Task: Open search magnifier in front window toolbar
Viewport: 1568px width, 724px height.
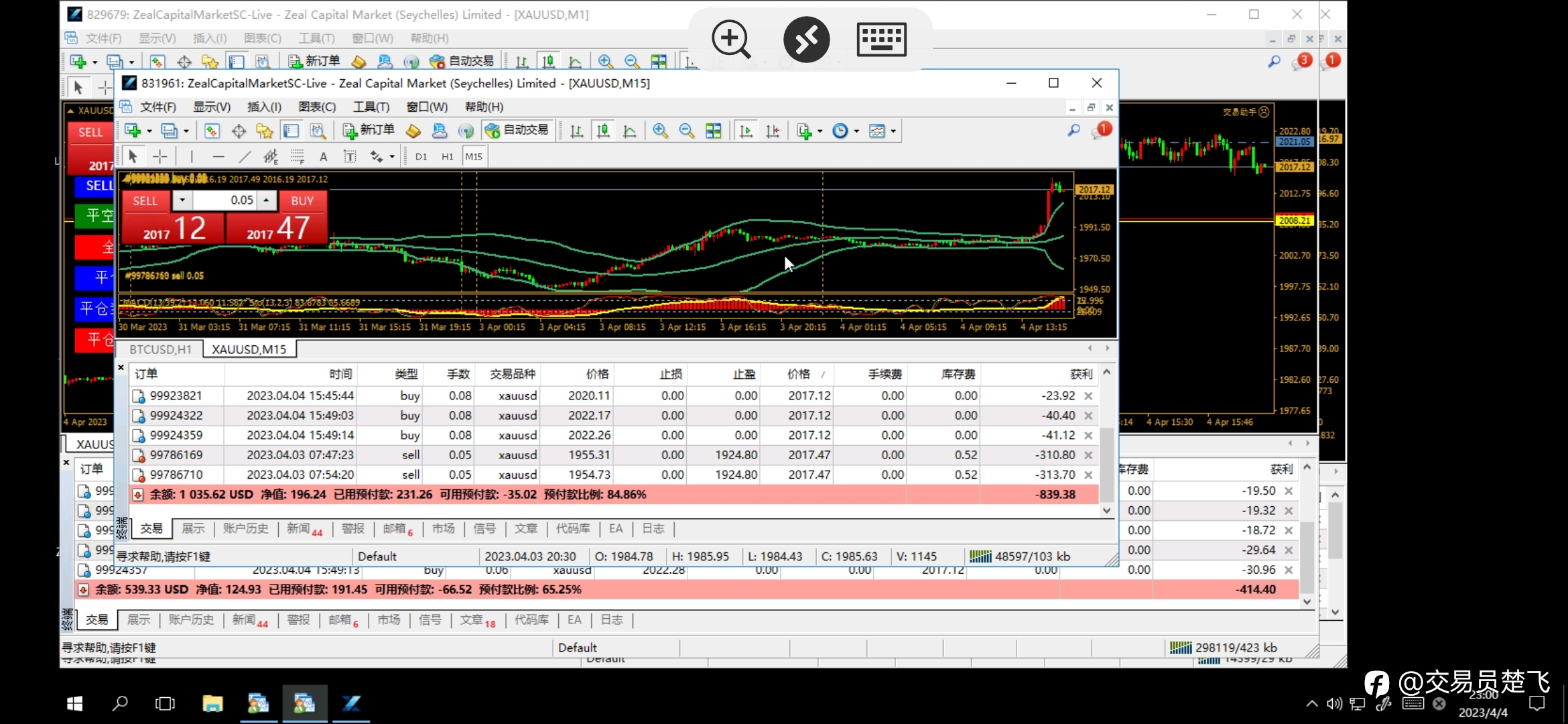Action: click(x=1073, y=130)
